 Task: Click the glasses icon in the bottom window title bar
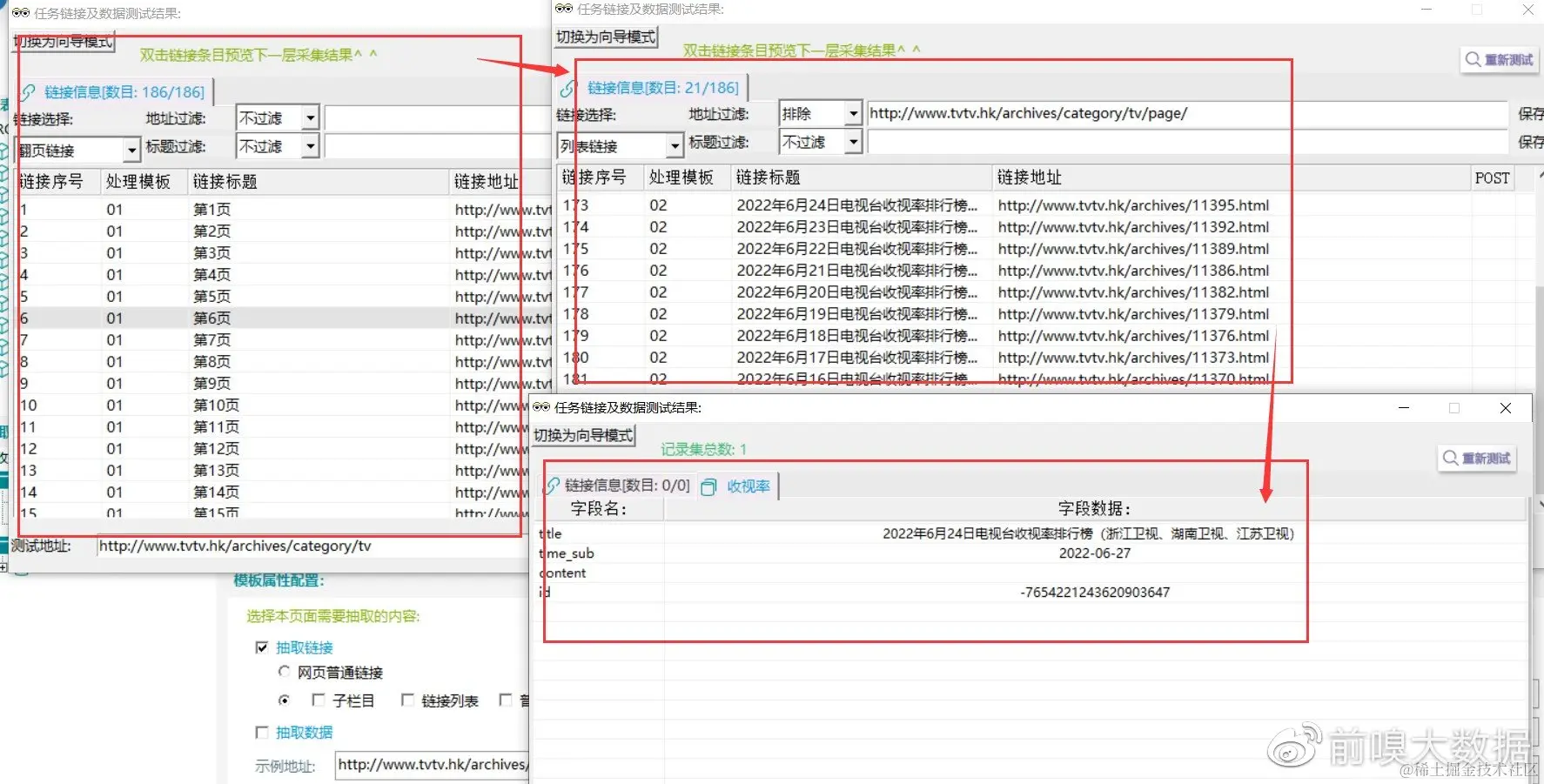coord(541,407)
